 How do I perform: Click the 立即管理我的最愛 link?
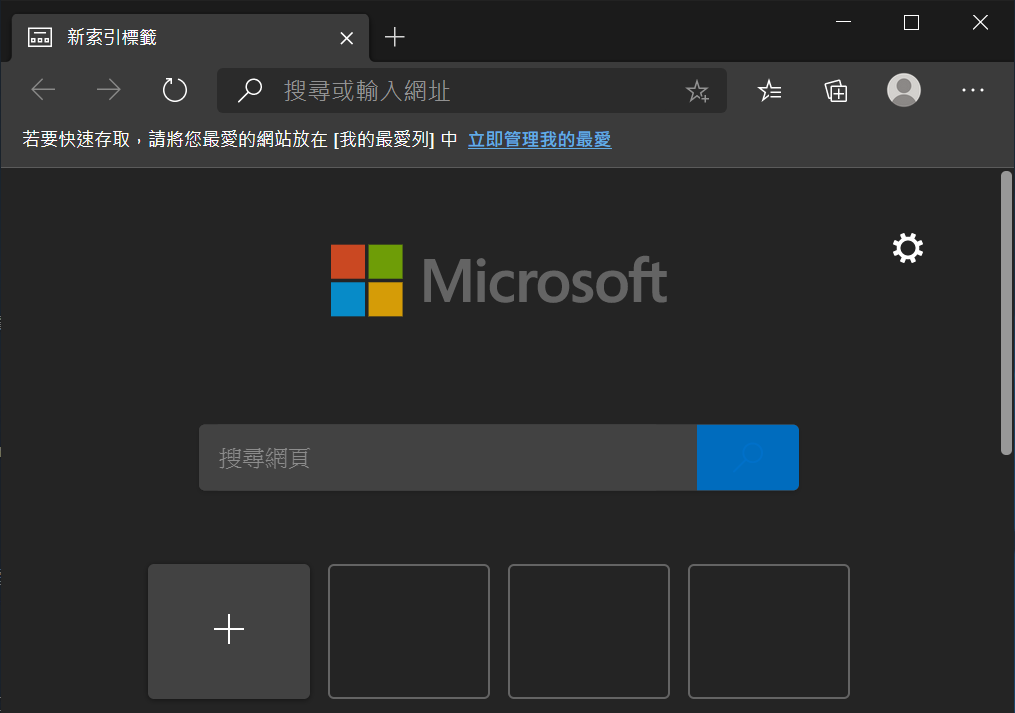[539, 139]
